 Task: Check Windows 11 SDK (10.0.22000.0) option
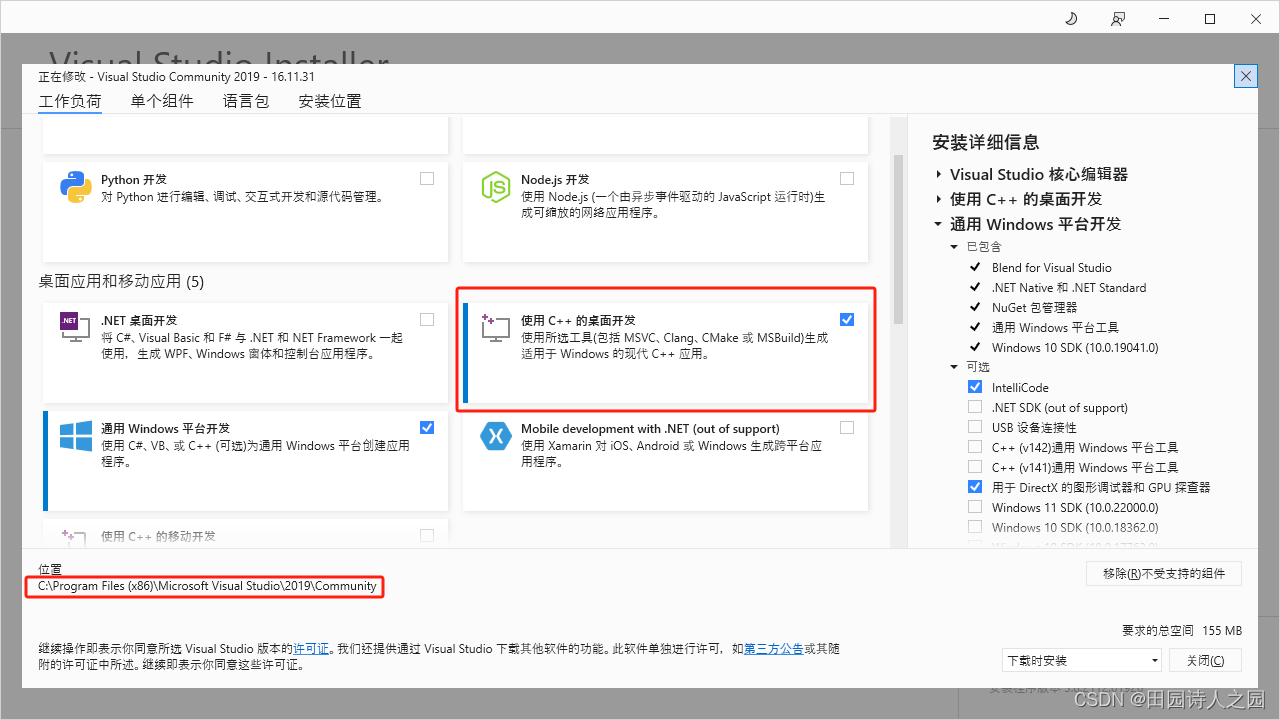coord(975,507)
